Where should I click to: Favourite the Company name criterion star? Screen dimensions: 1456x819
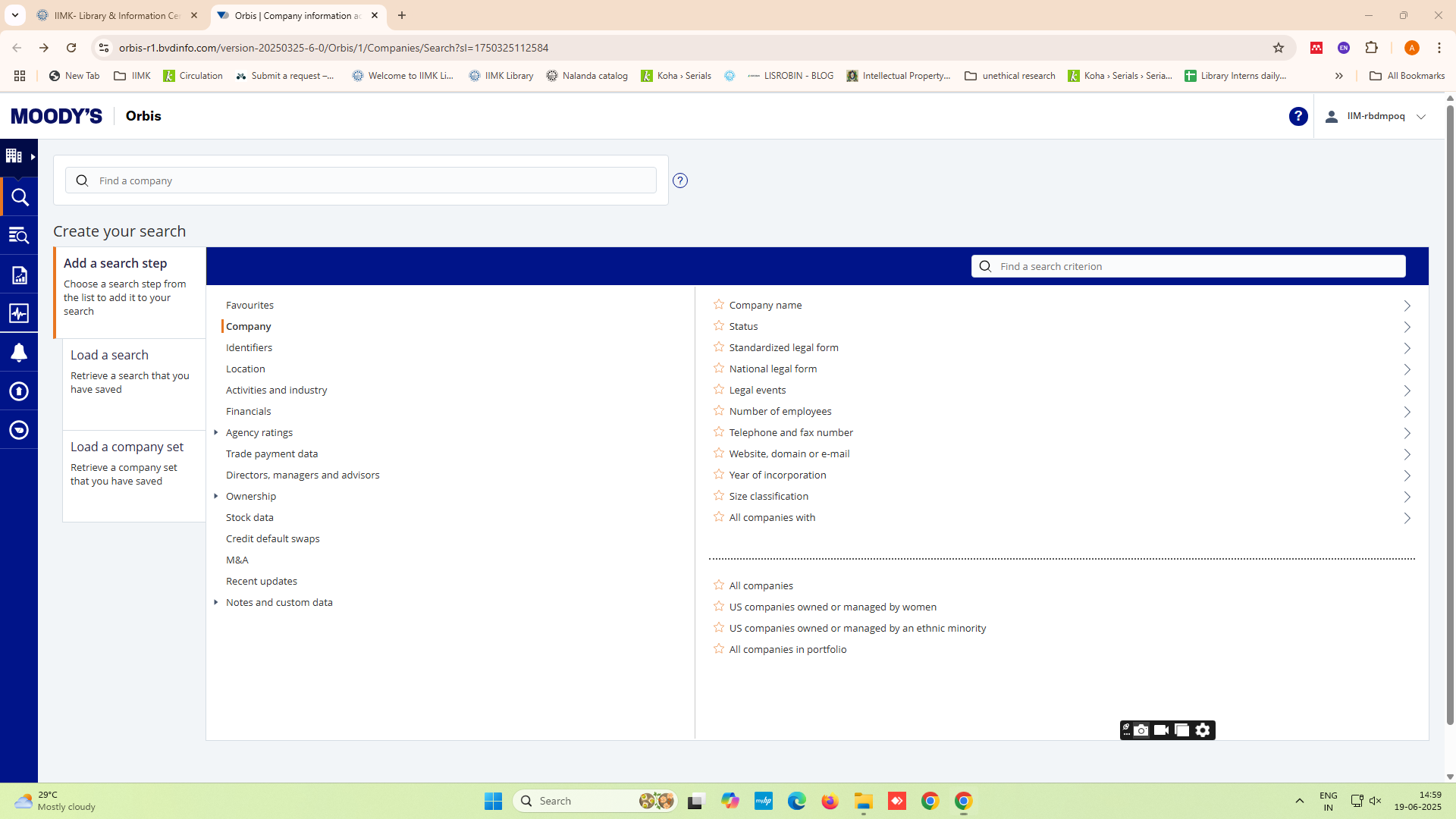pos(719,305)
